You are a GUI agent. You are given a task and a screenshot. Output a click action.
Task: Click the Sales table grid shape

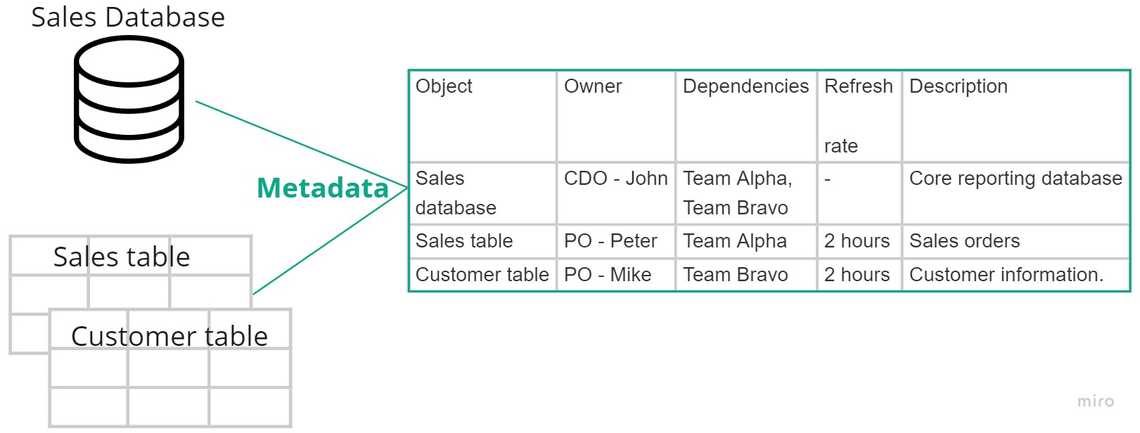coord(130,294)
